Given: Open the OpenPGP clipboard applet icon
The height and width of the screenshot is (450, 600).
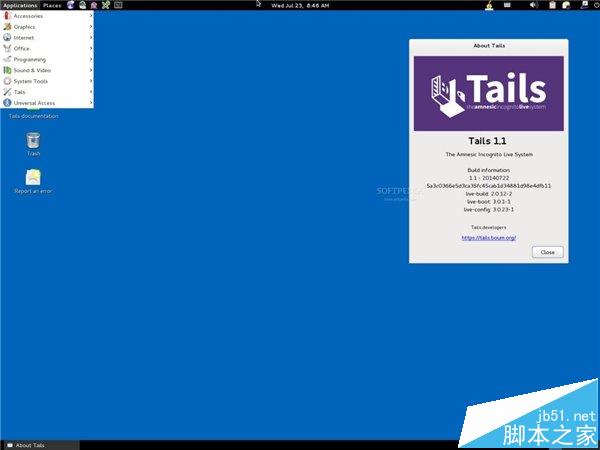Looking at the screenshot, I should (552, 5).
